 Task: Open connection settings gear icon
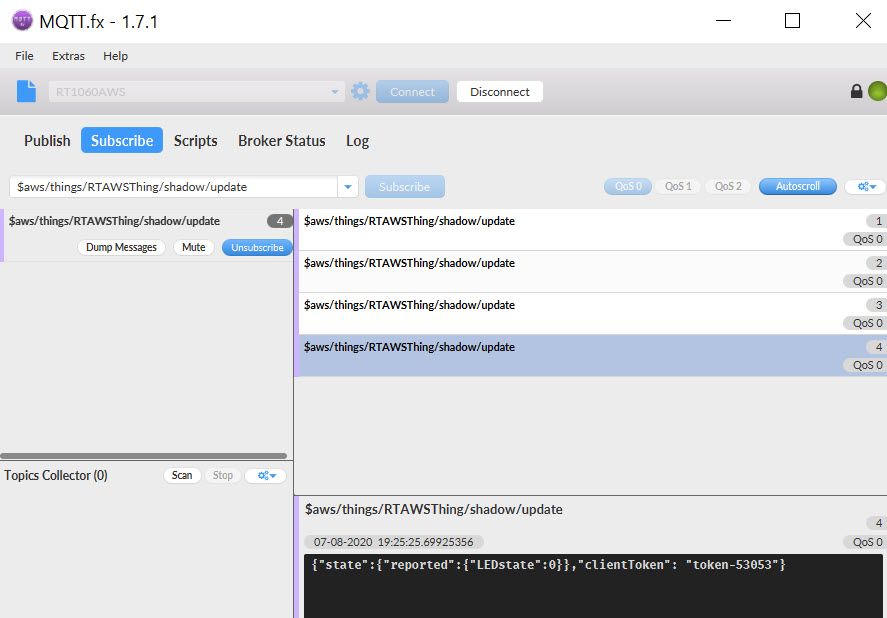(x=360, y=91)
